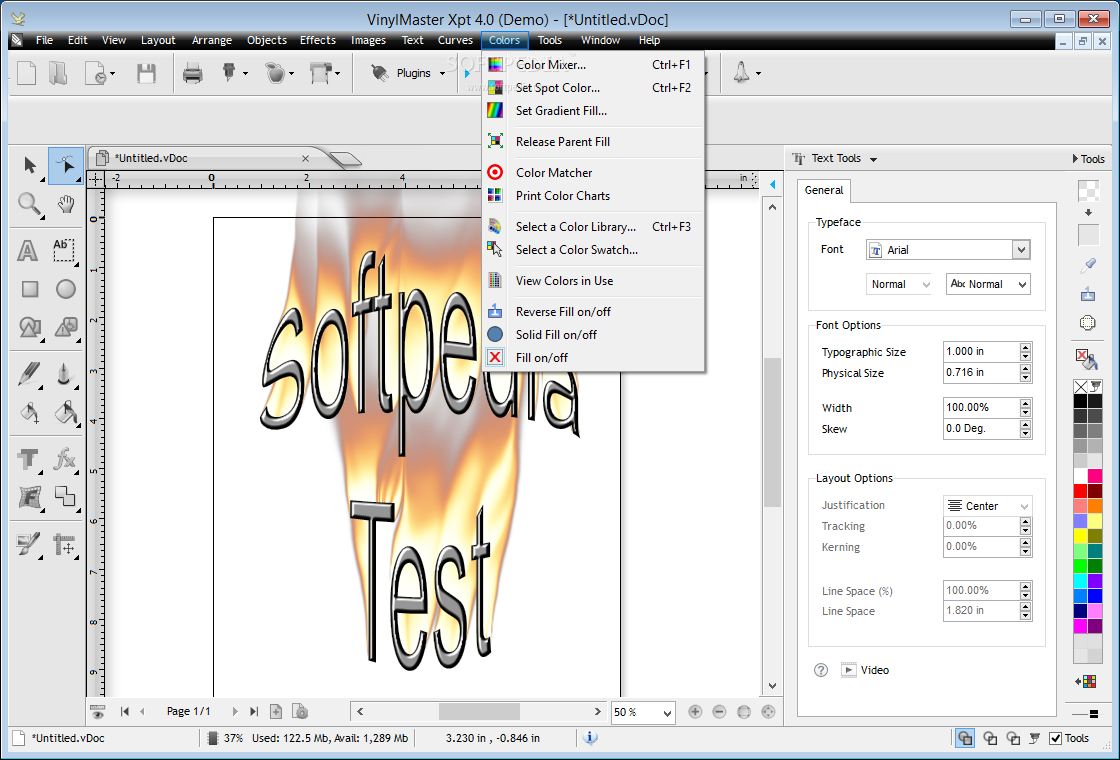Expand the Text Tools panel dropdown arrow
The height and width of the screenshot is (760, 1120).
pyautogui.click(x=874, y=159)
